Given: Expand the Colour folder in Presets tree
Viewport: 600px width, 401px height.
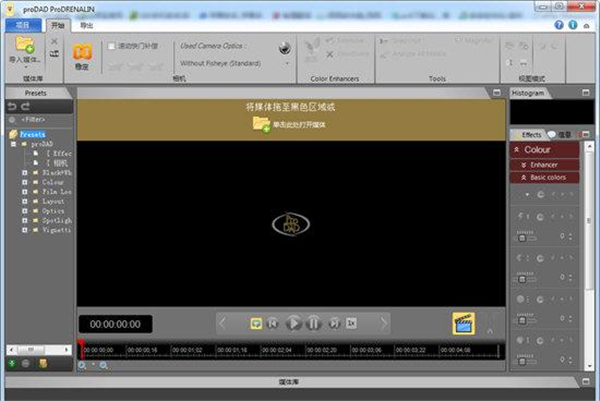Looking at the screenshot, I should point(23,183).
